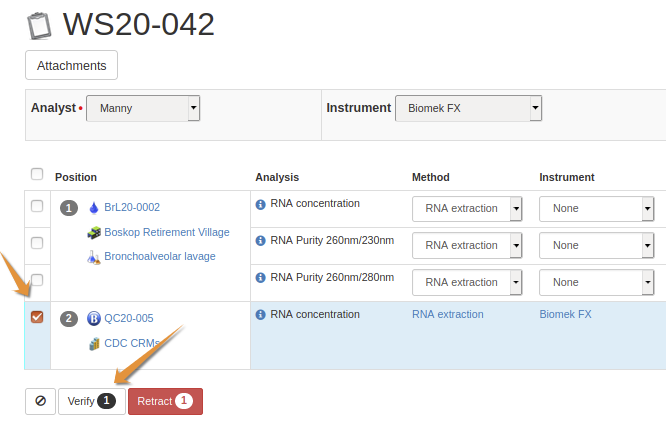Click the Attachments button
This screenshot has height=423, width=666.
(x=71, y=65)
